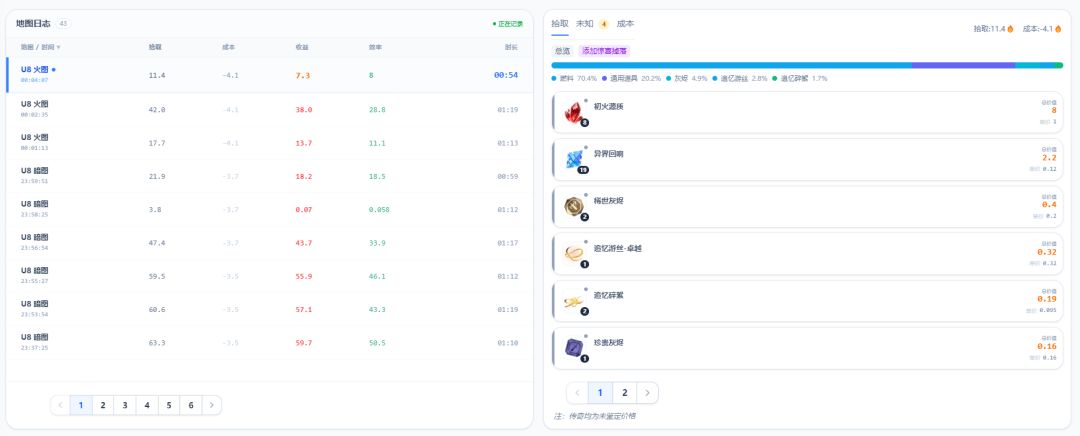Click the 异界回响 total value 2.2

(x=1049, y=158)
